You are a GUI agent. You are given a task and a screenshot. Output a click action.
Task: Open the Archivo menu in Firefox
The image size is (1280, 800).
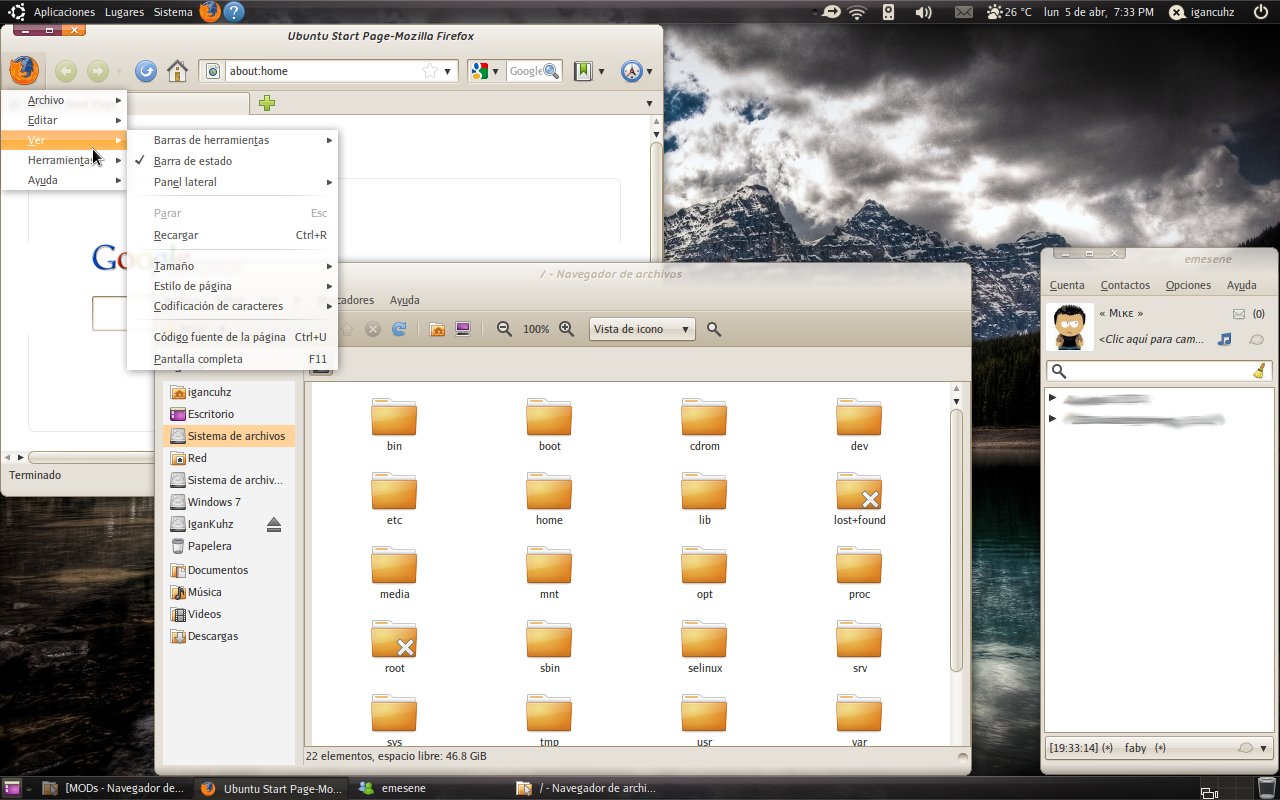tap(64, 100)
